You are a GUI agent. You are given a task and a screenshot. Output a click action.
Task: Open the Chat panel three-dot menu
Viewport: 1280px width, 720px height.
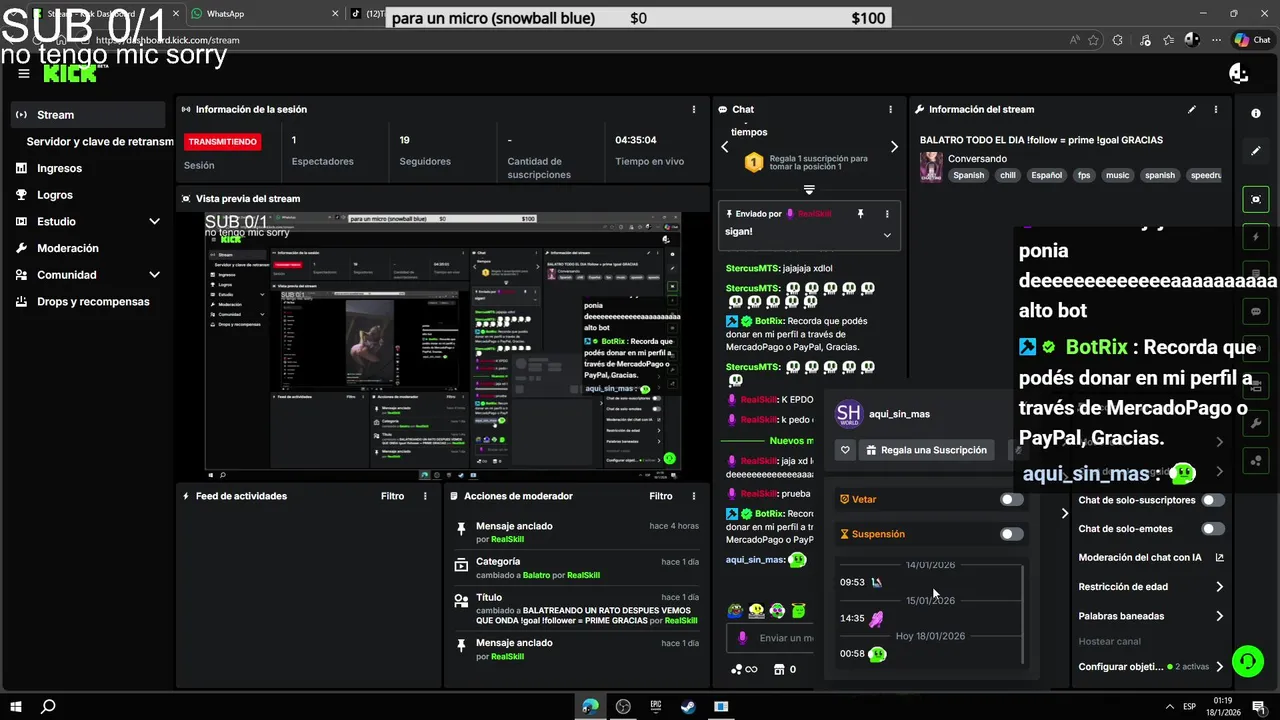coord(891,109)
